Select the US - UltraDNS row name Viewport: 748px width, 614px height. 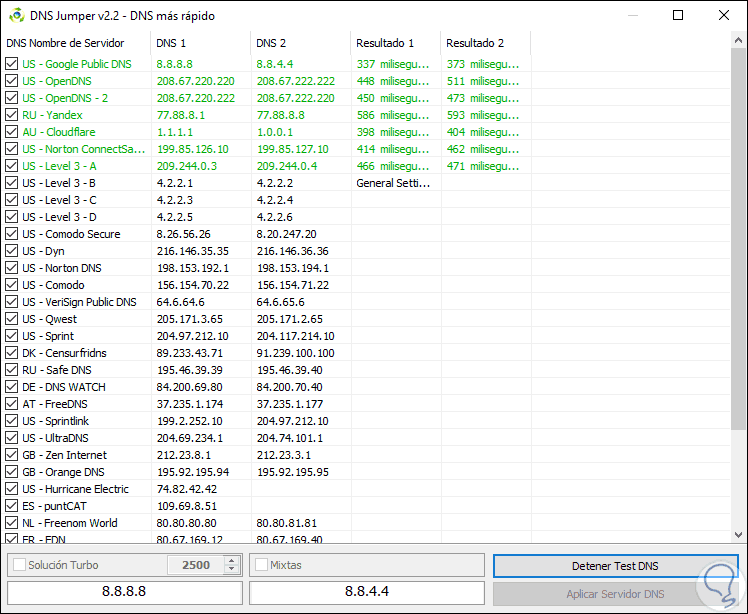click(x=55, y=438)
